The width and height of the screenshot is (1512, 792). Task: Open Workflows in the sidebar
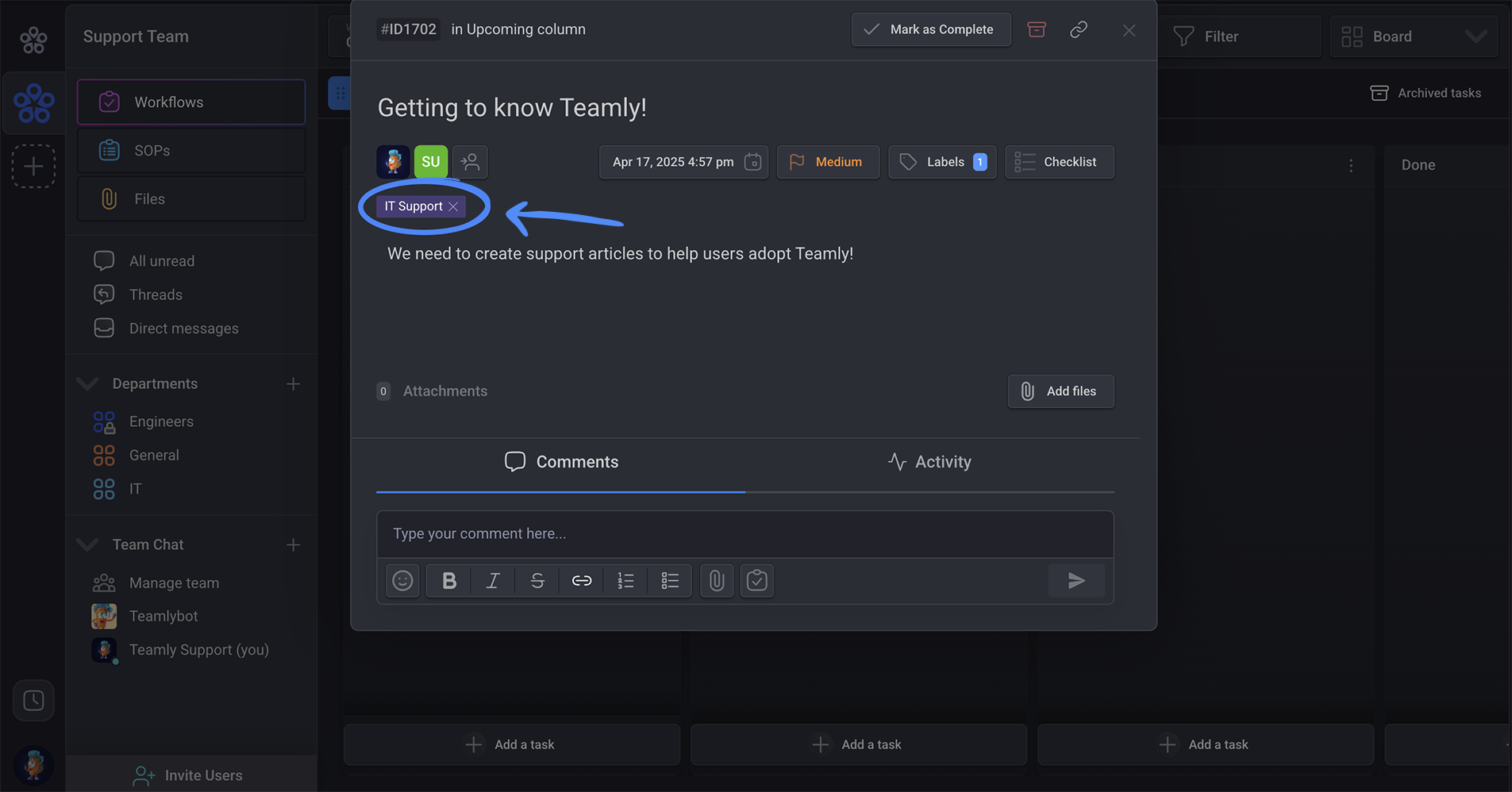tap(191, 102)
